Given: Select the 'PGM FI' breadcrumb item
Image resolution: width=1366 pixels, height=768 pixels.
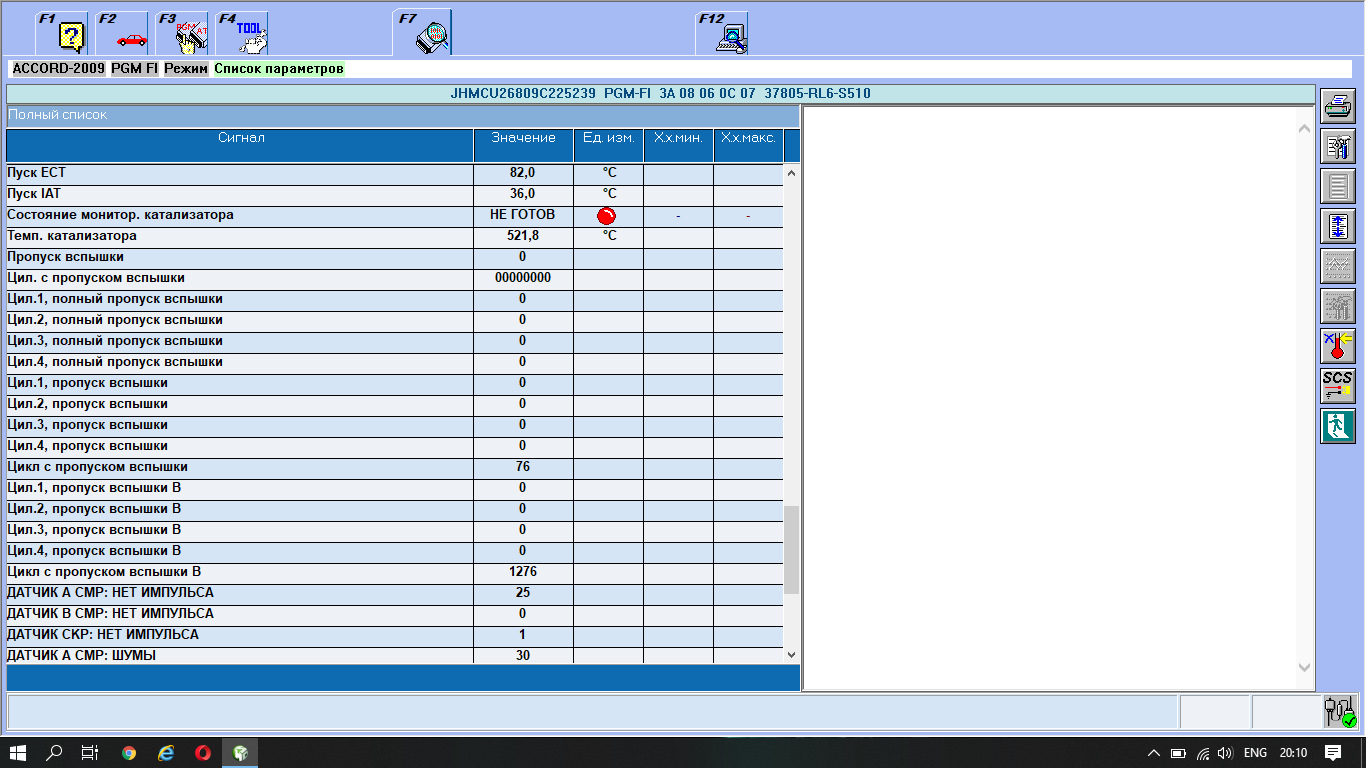Looking at the screenshot, I should coord(134,69).
